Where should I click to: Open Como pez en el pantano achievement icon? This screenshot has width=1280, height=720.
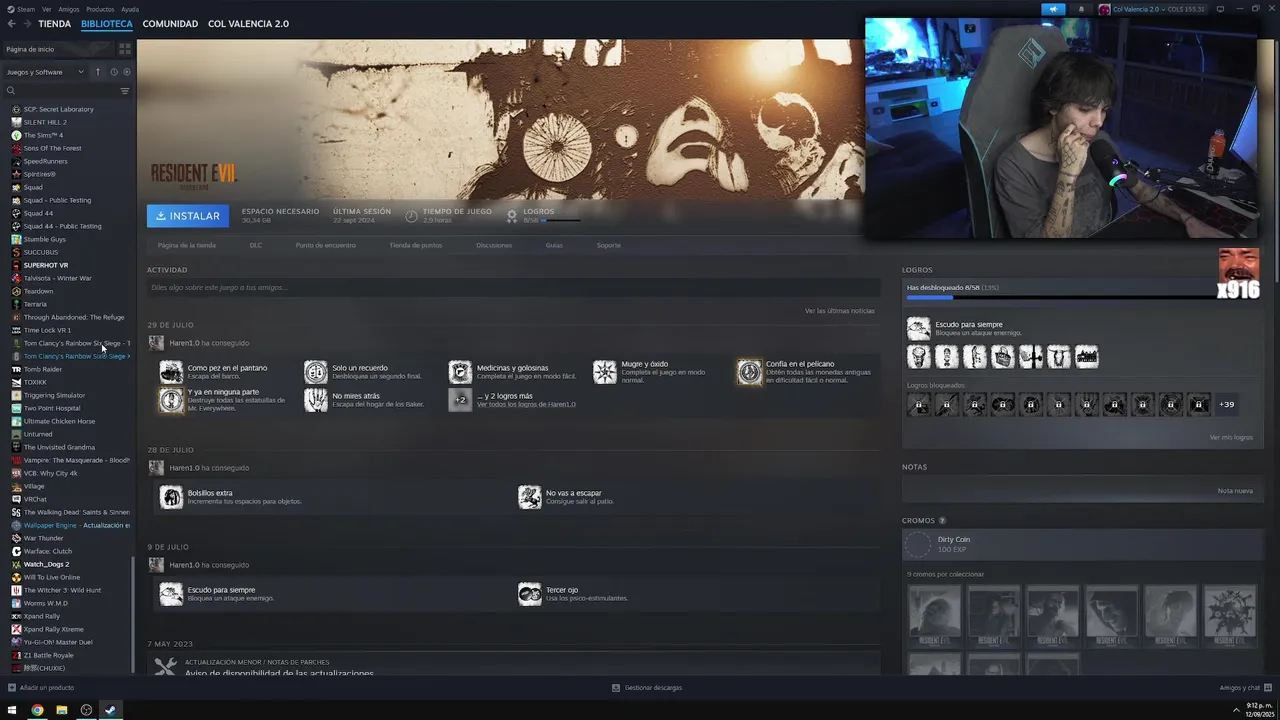(x=172, y=372)
